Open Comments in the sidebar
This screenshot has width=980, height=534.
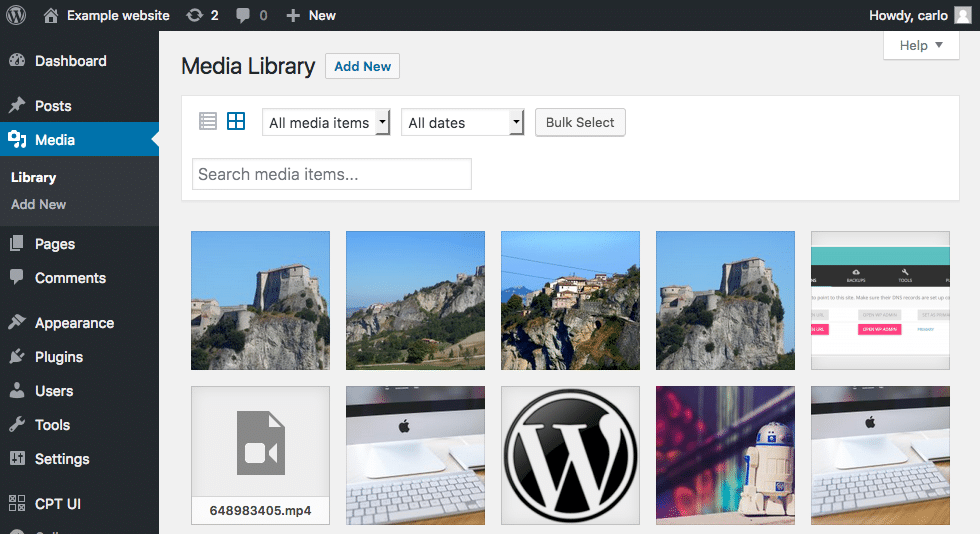tap(79, 278)
